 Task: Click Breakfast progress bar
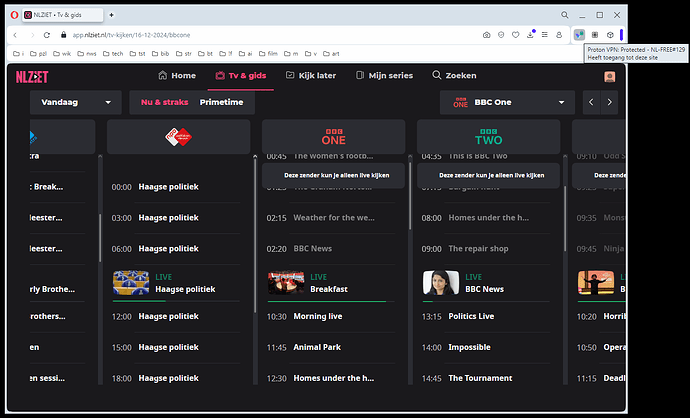click(x=331, y=301)
